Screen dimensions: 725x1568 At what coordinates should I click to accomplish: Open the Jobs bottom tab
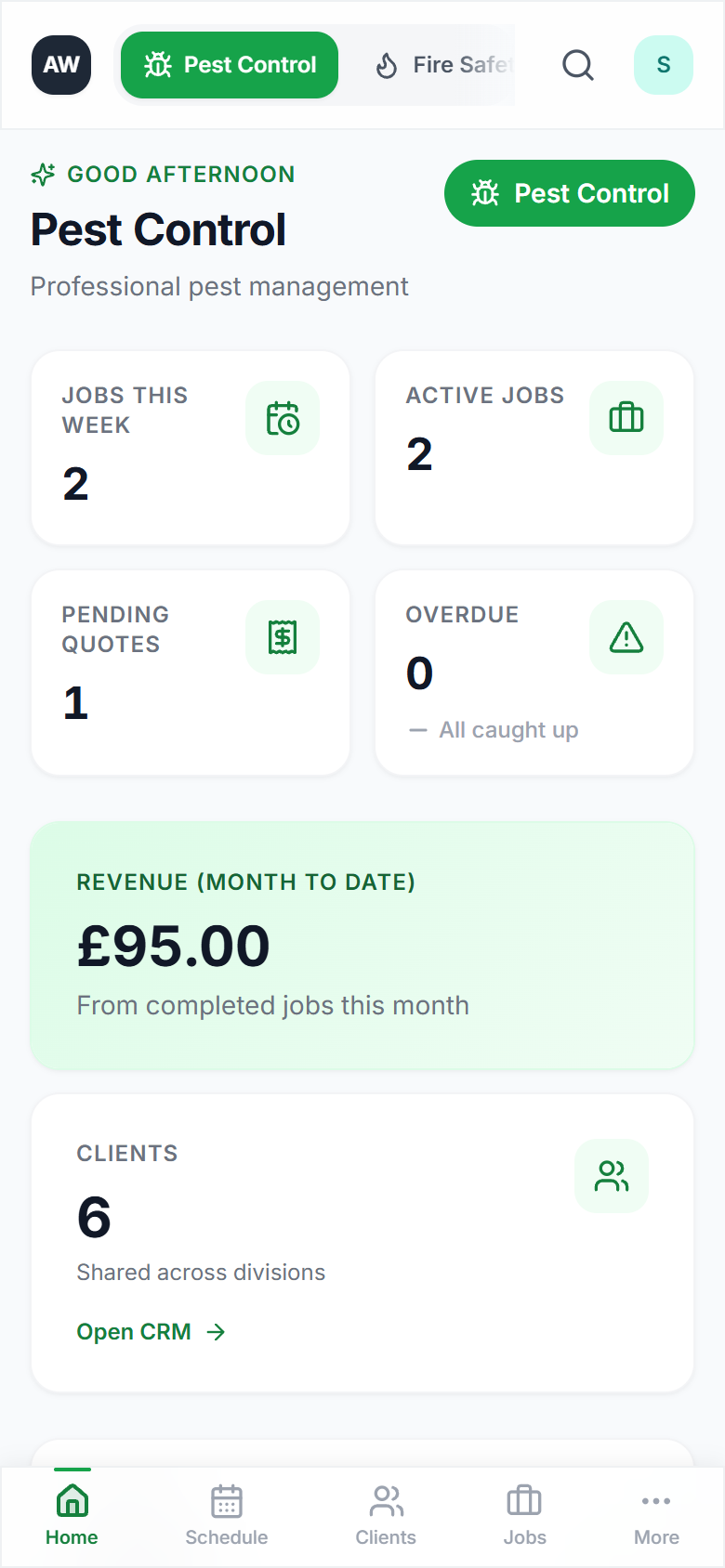(524, 1516)
